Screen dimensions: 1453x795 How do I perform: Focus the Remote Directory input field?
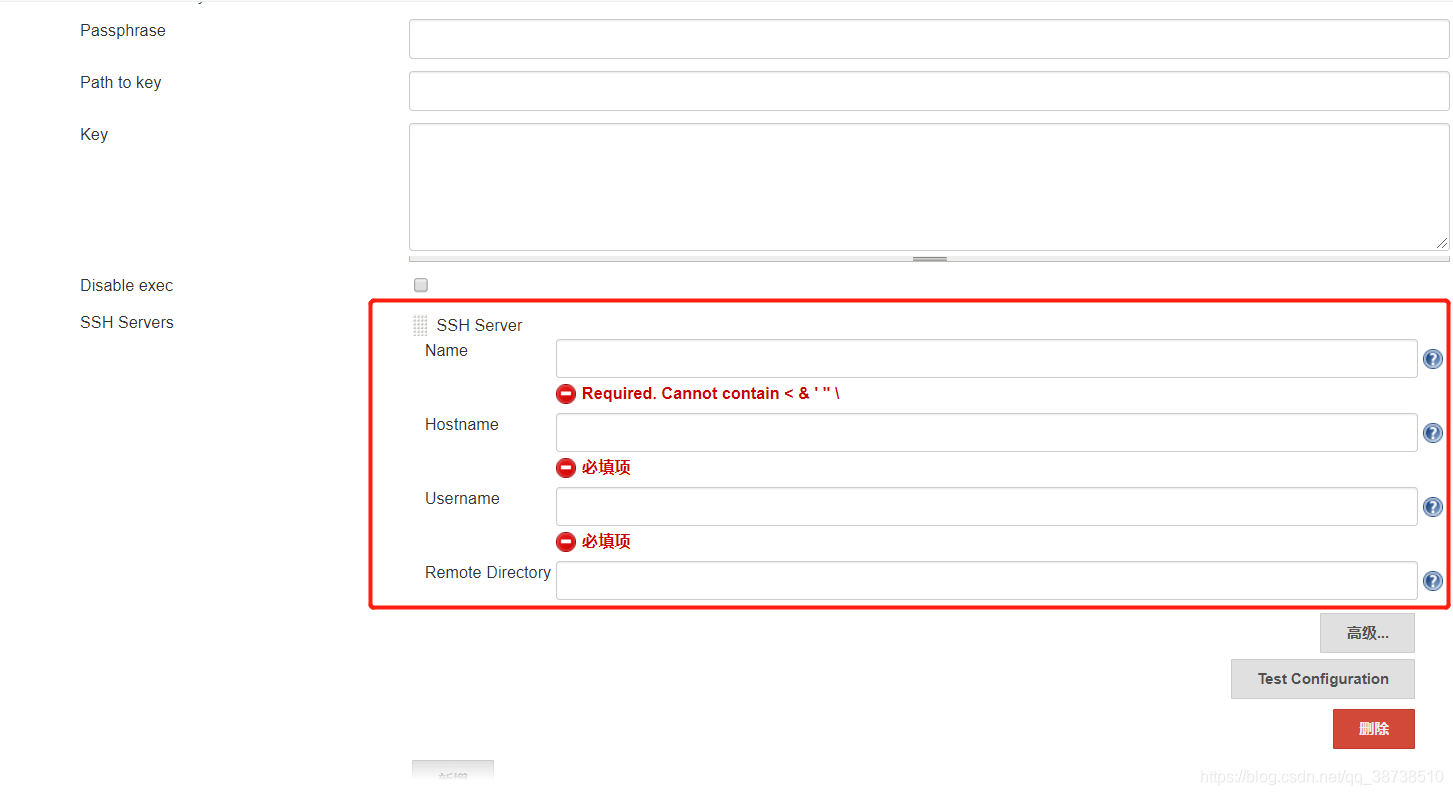coord(986,580)
